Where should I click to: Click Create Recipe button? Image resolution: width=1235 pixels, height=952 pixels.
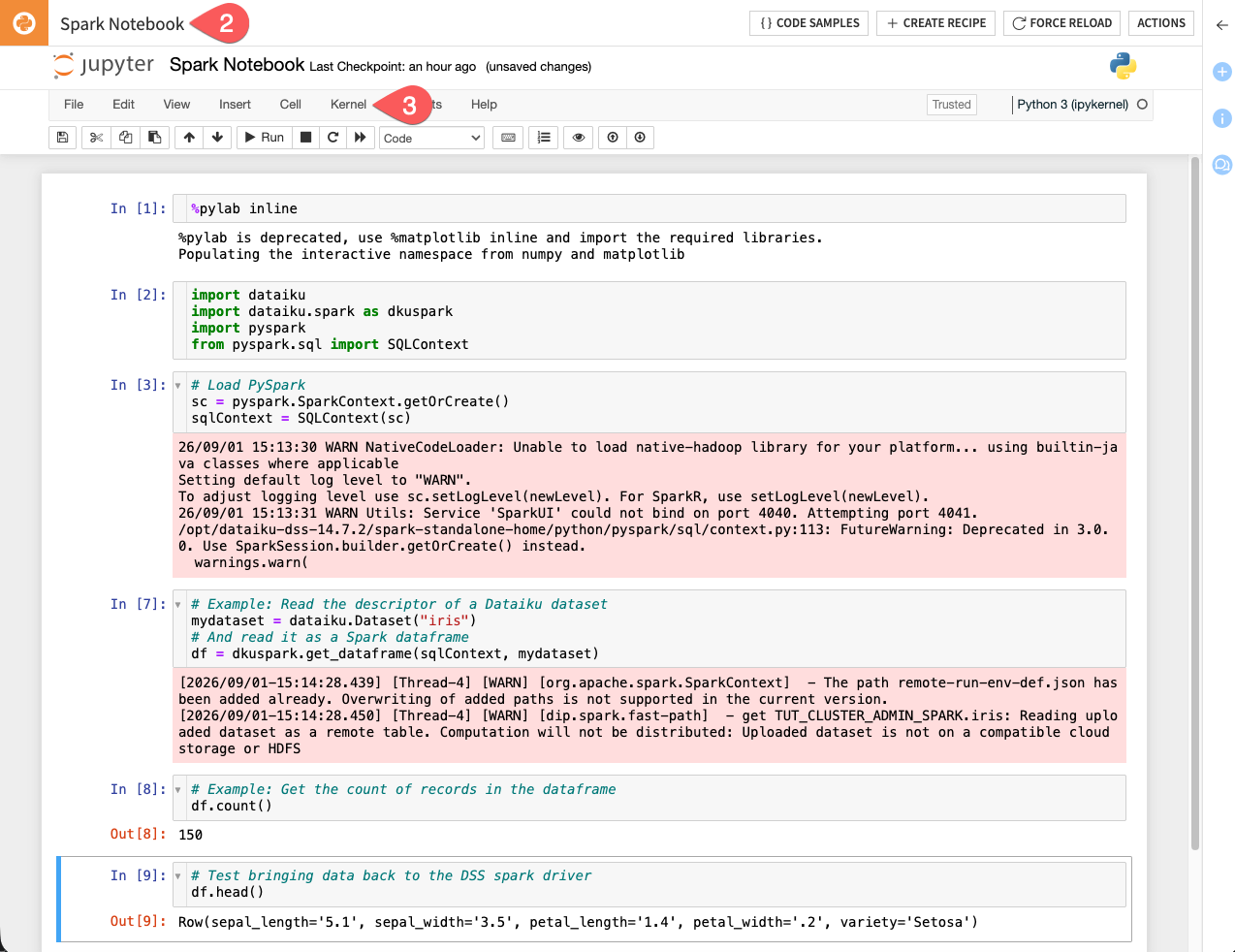pyautogui.click(x=936, y=23)
